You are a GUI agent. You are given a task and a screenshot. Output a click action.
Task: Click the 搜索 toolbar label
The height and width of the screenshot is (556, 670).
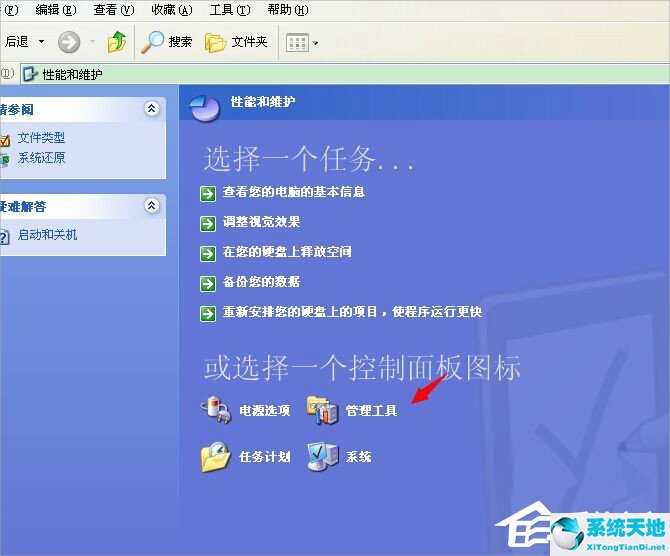tap(180, 42)
